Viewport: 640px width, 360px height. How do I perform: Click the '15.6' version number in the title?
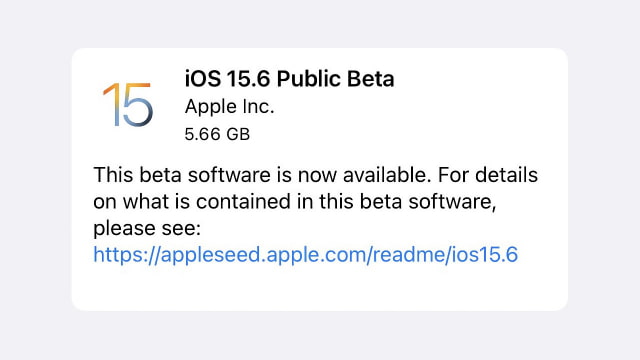click(x=249, y=79)
